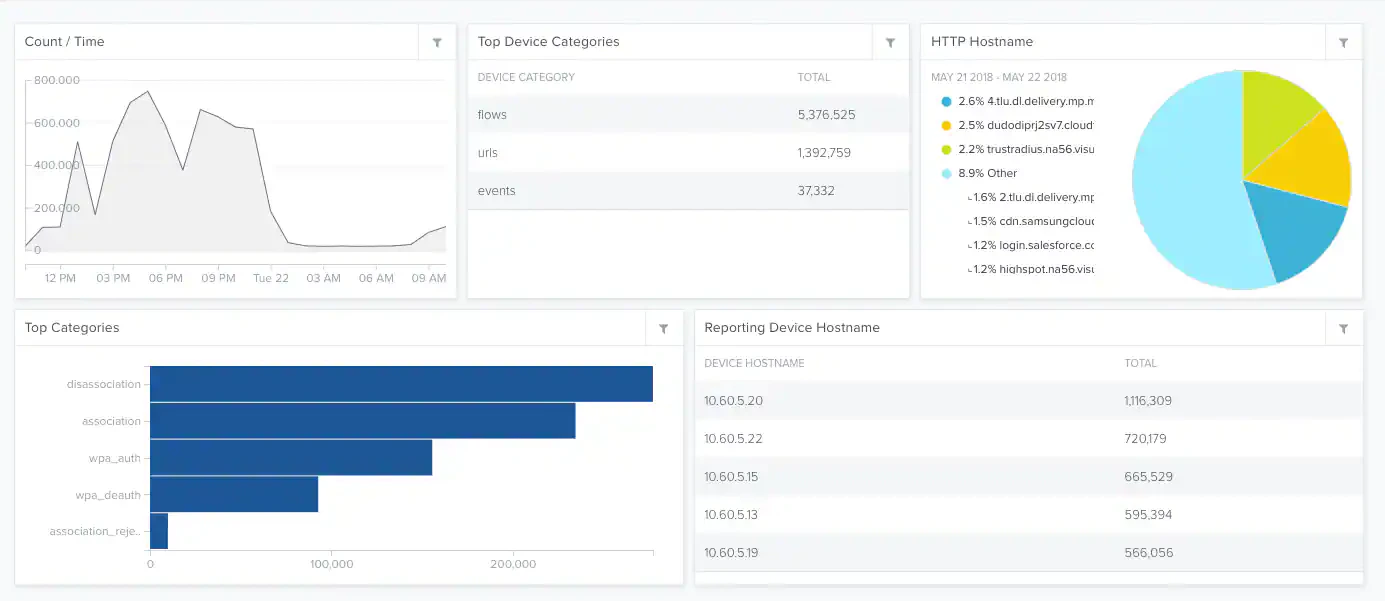
Task: Select the 2.2% trustradius.na56 legend entry
Action: [x=1018, y=149]
